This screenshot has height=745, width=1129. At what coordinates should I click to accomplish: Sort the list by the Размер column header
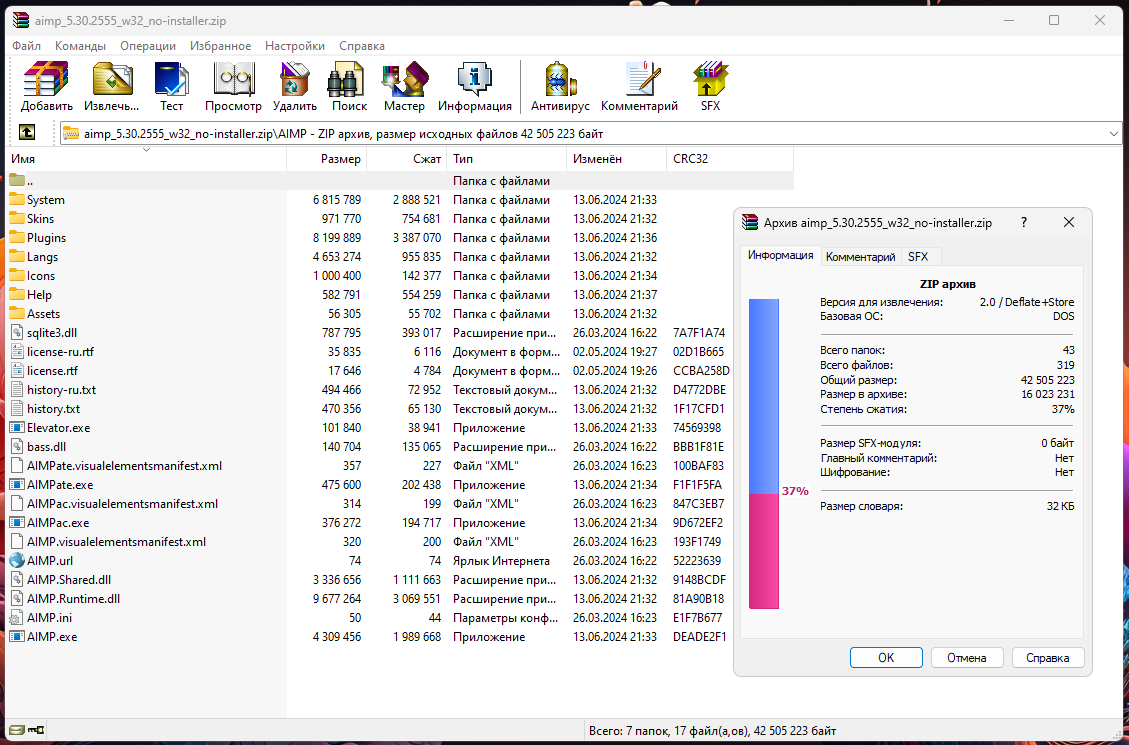(x=327, y=159)
